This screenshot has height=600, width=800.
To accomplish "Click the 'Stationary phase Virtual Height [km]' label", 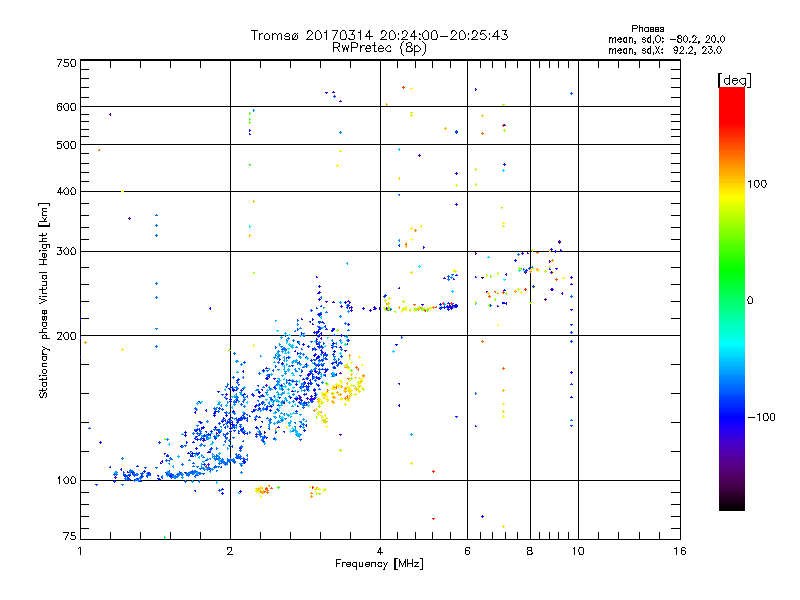I will coord(43,300).
